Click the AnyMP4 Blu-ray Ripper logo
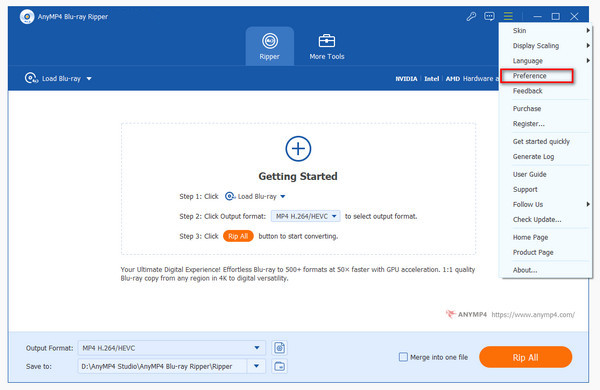Screen dimensions: 600x390 click(x=27, y=17)
